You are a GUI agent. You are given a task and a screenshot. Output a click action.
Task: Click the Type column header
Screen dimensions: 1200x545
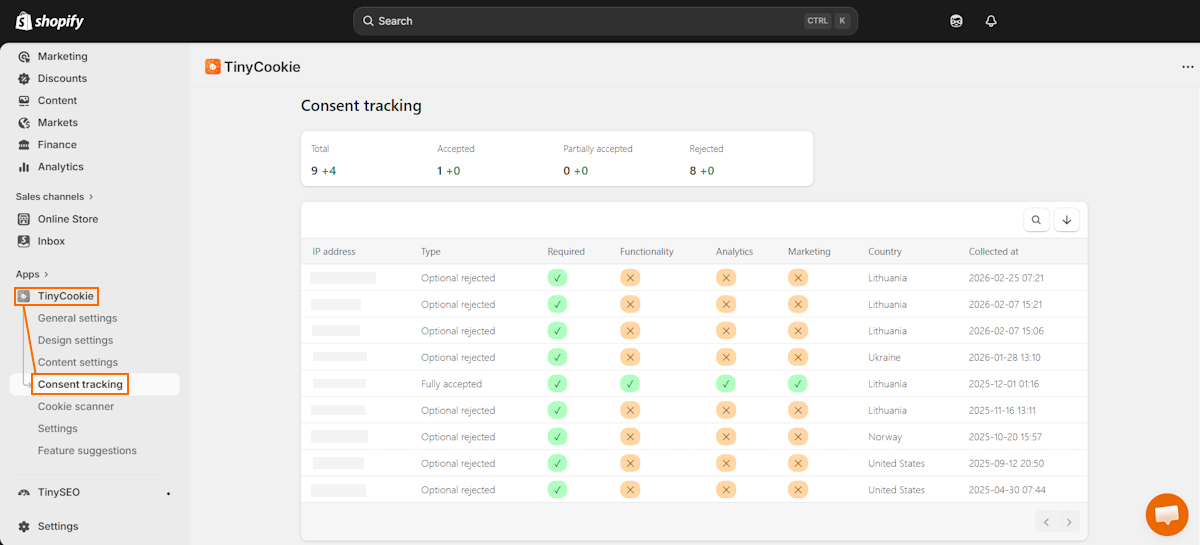click(431, 252)
